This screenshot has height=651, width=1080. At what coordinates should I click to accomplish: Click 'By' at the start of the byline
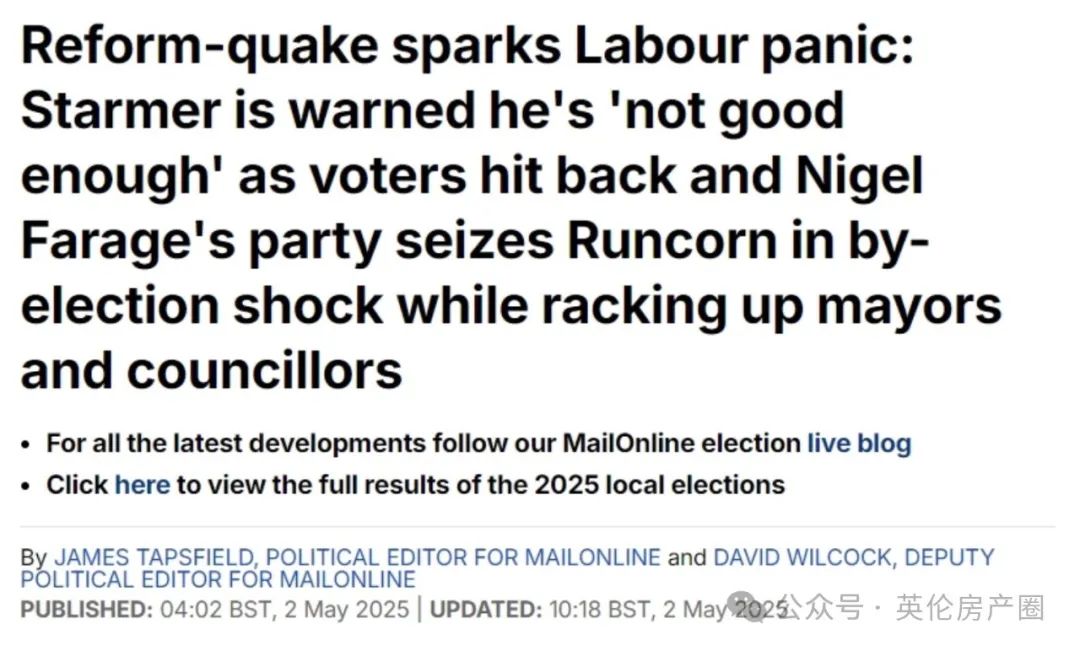(34, 557)
